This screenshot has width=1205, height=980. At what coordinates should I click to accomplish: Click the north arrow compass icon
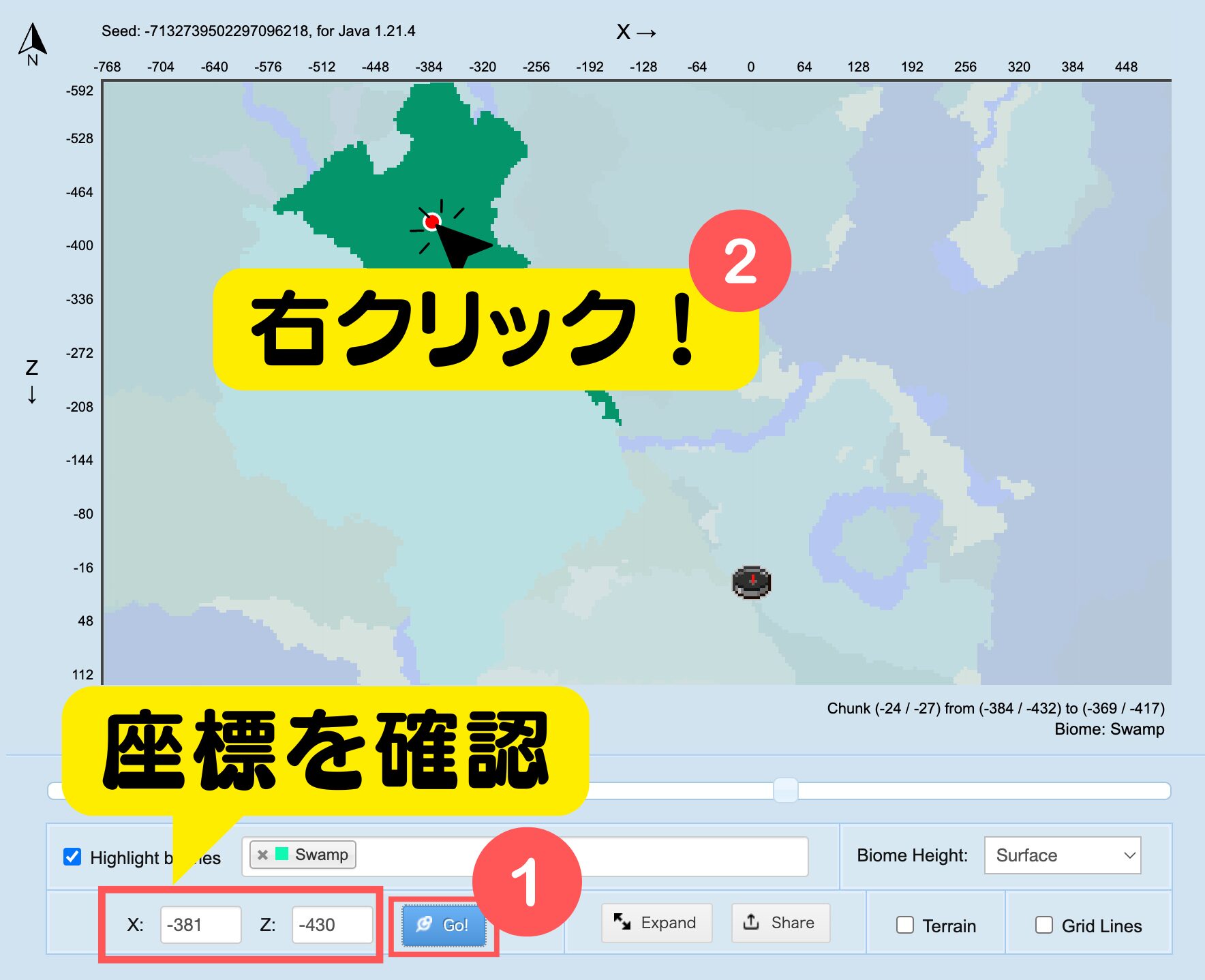pos(32,44)
